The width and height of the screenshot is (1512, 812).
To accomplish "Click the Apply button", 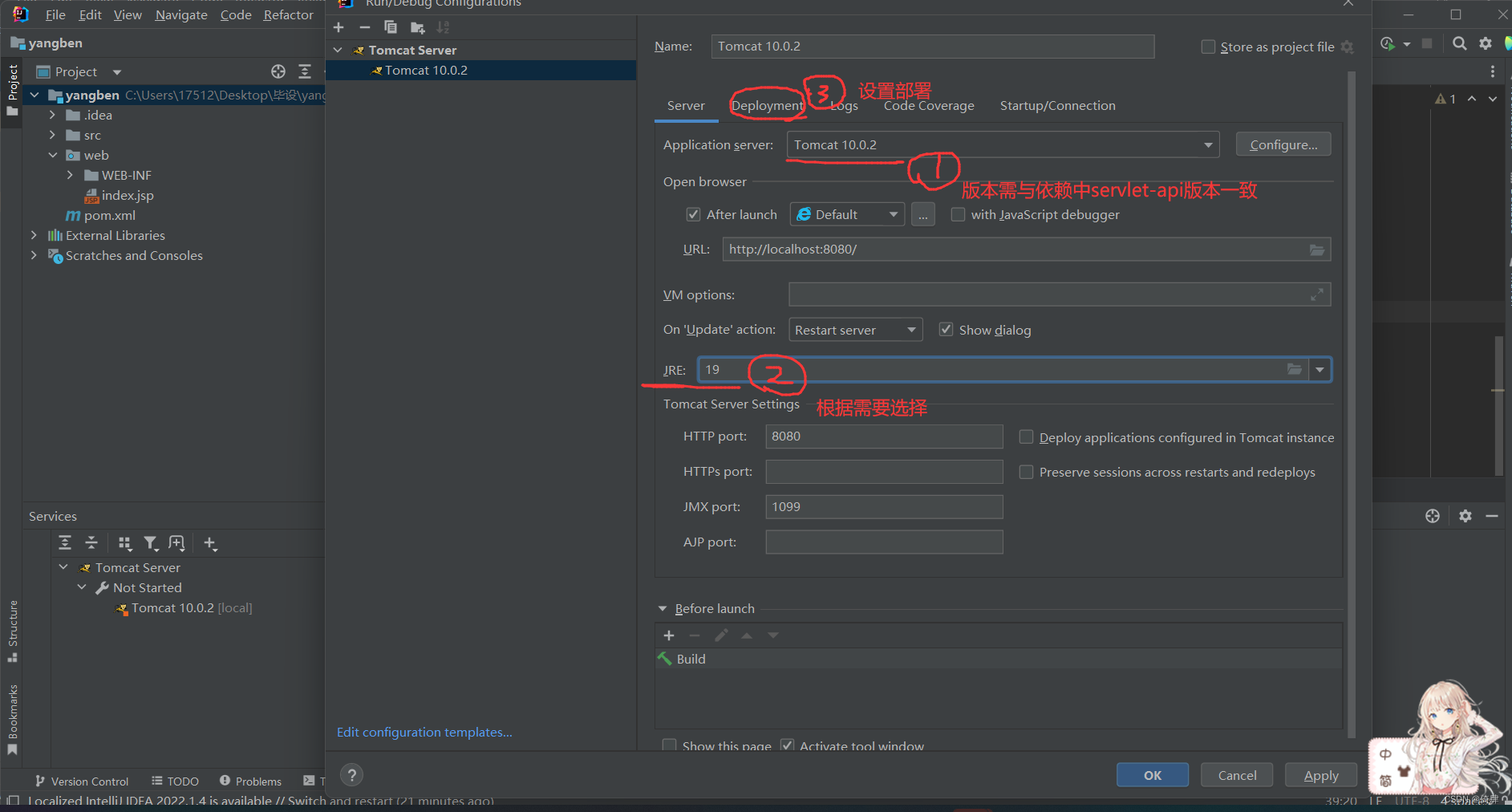I will 1321,775.
